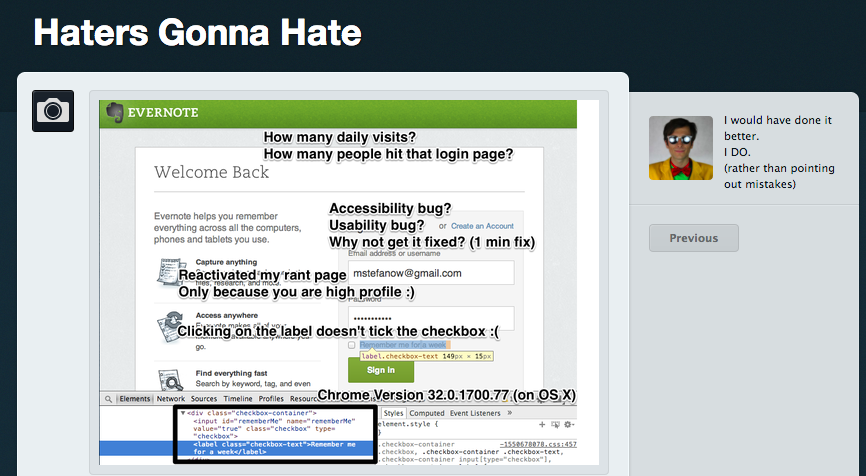Select the input id rememberMe DOM node
Viewport: 866px width, 476px height.
pyautogui.click(x=274, y=429)
